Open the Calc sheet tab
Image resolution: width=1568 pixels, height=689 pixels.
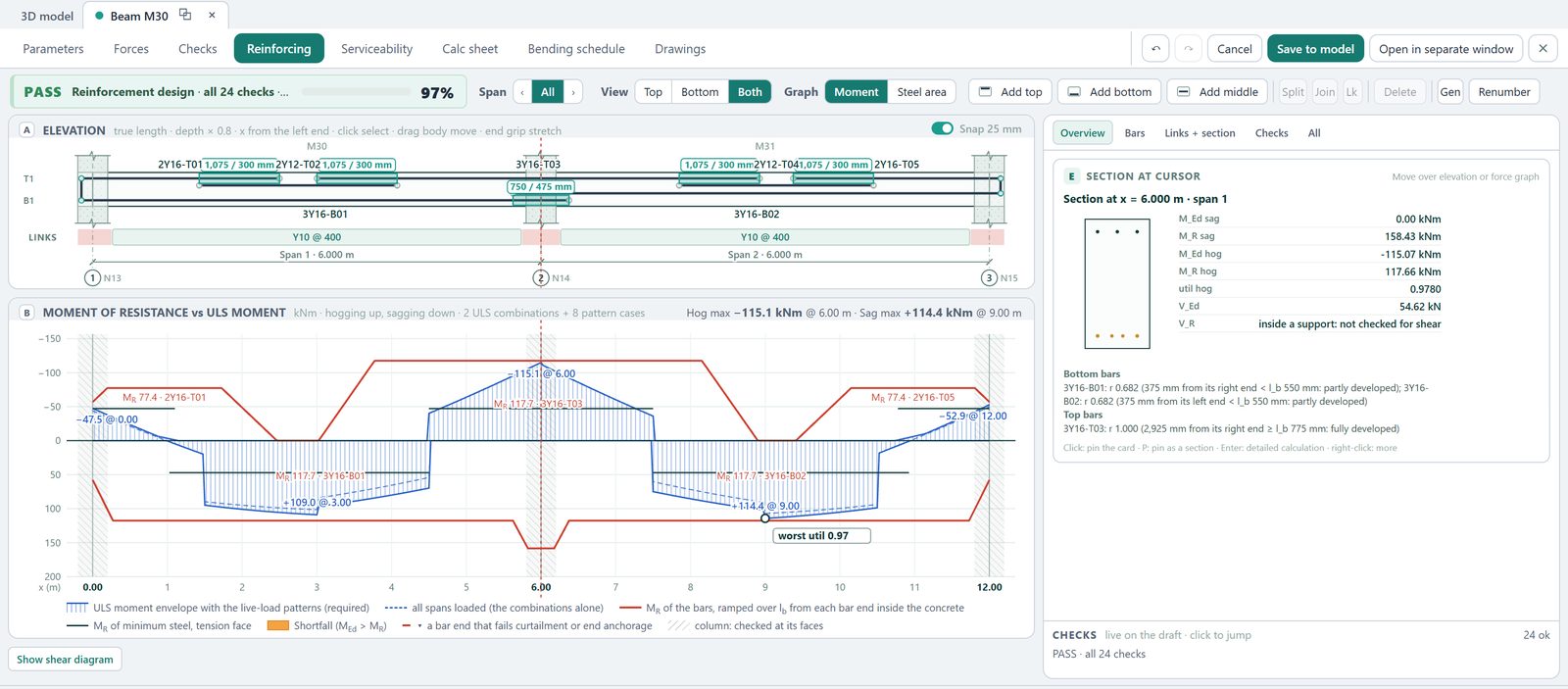[469, 49]
